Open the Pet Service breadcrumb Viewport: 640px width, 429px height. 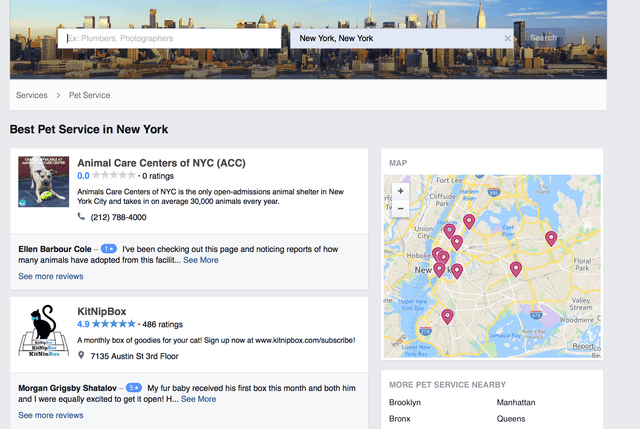[89, 95]
